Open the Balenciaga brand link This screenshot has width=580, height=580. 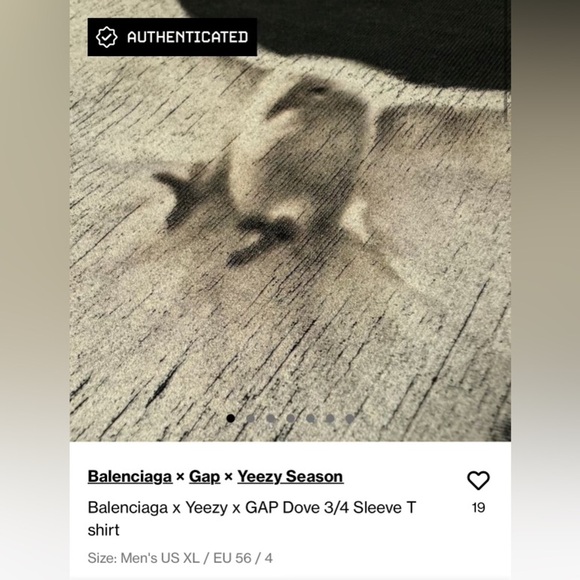[x=130, y=476]
